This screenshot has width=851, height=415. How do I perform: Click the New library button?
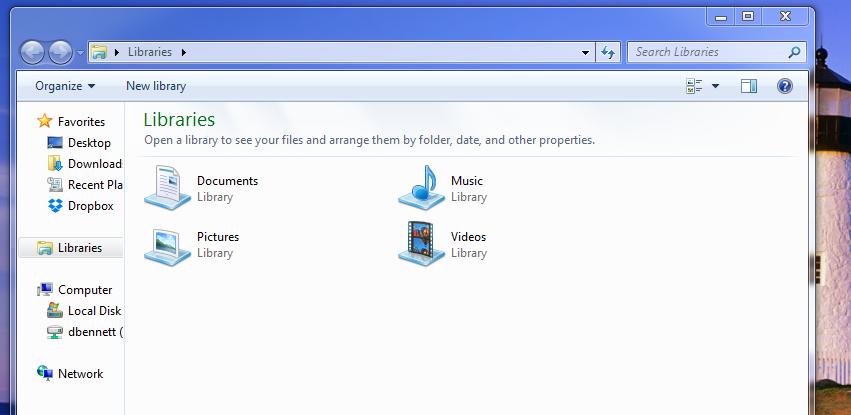[x=156, y=87]
